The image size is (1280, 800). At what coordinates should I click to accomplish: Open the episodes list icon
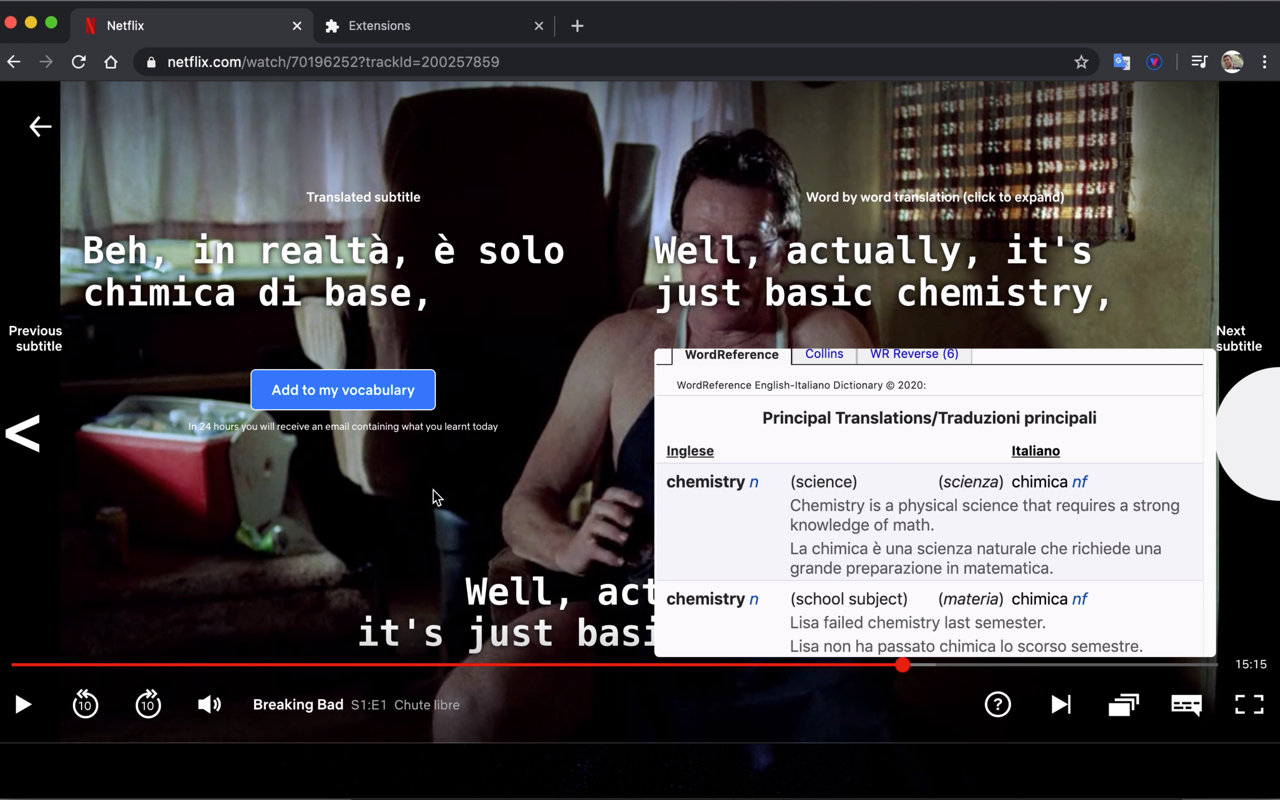[x=1123, y=705]
